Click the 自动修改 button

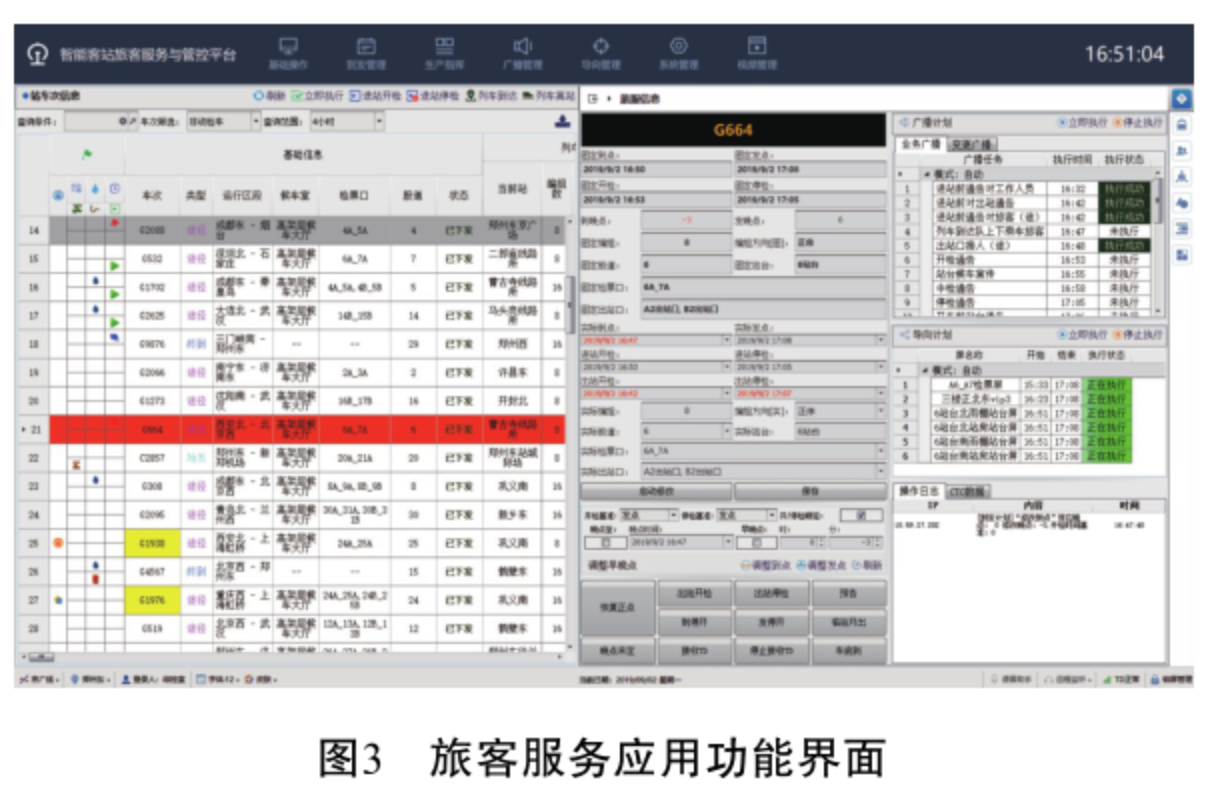tap(655, 492)
